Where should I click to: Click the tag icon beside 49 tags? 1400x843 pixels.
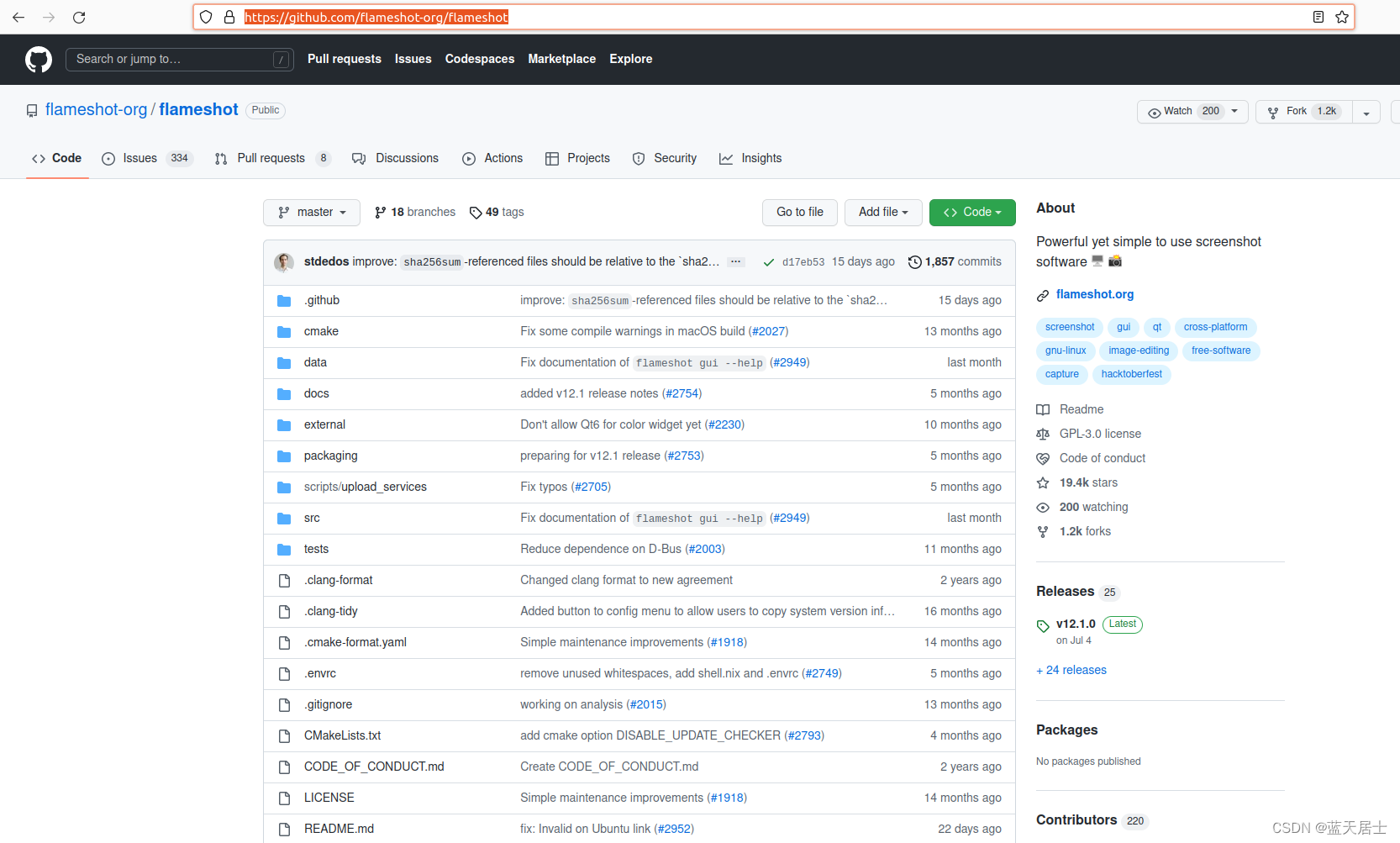[x=476, y=213]
